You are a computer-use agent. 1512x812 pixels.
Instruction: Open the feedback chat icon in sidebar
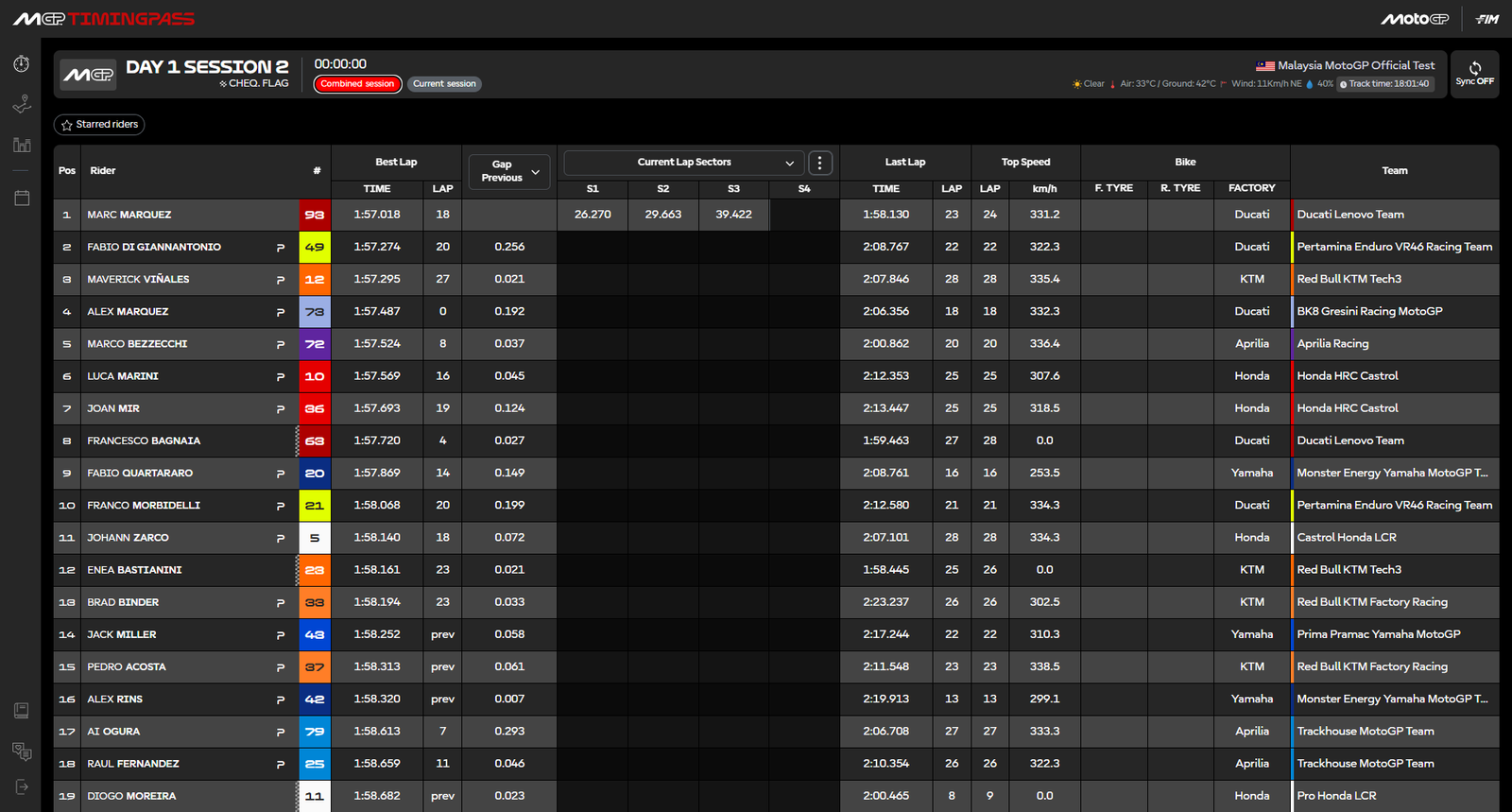pos(22,752)
